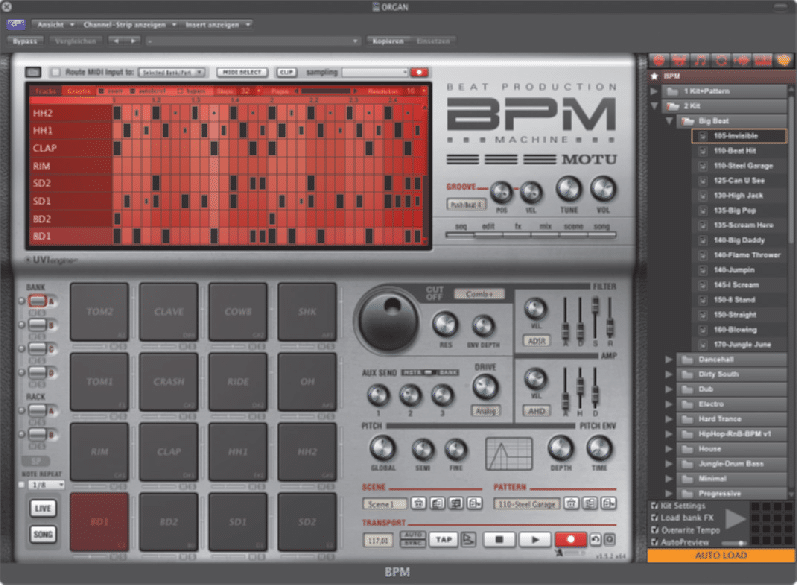Enable the Note Repeat checkbox
Image resolution: width=797 pixels, height=585 pixels.
point(22,484)
